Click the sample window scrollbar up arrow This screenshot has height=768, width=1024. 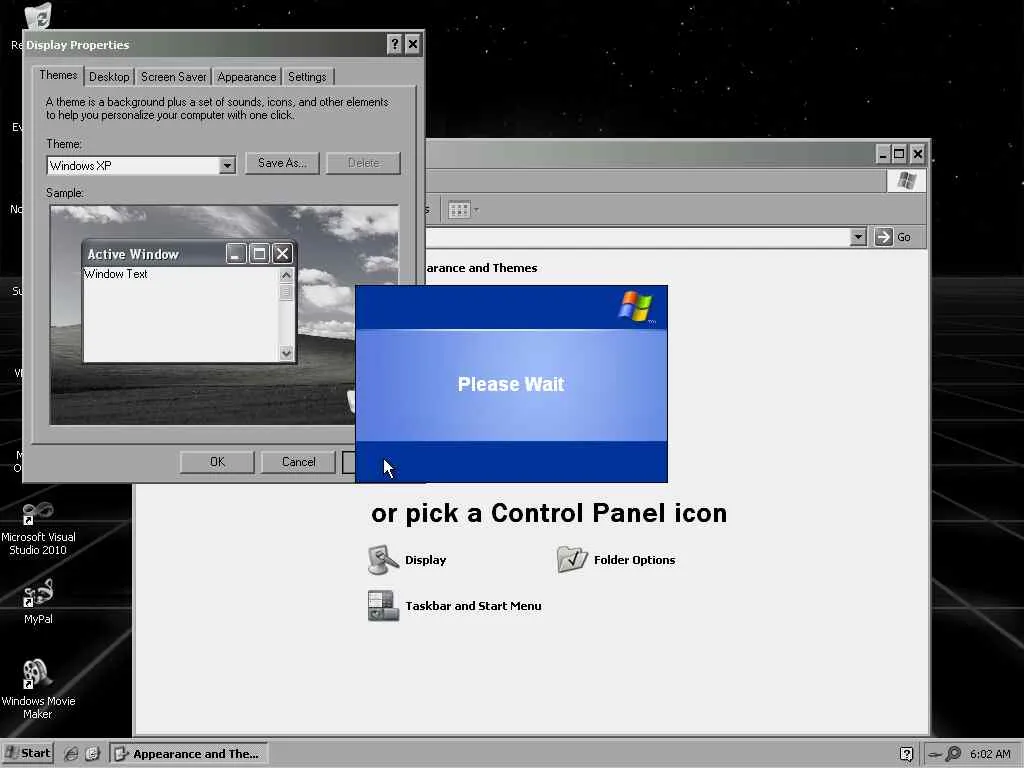click(286, 275)
